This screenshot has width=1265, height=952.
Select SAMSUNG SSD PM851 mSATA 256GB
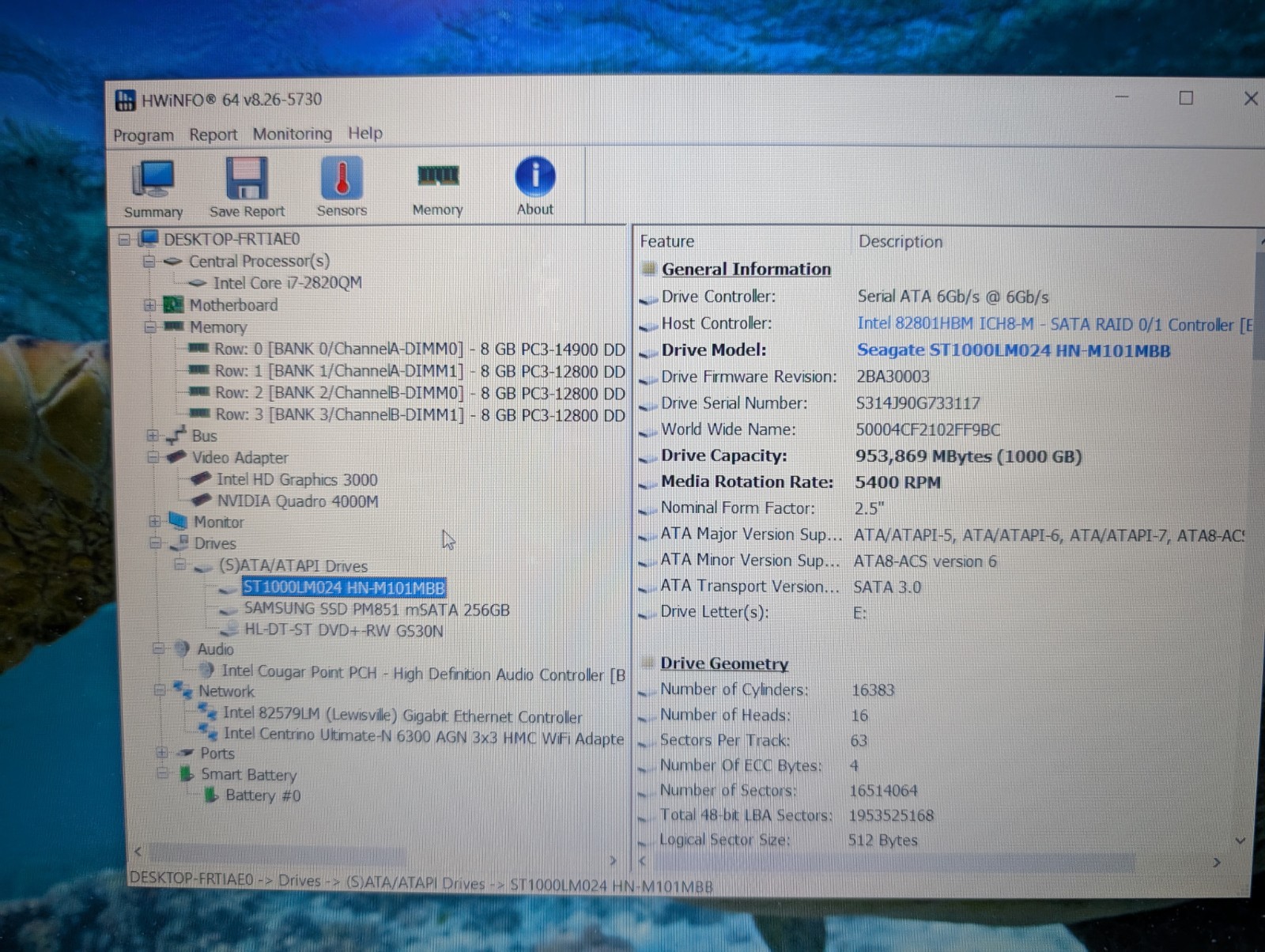[377, 610]
